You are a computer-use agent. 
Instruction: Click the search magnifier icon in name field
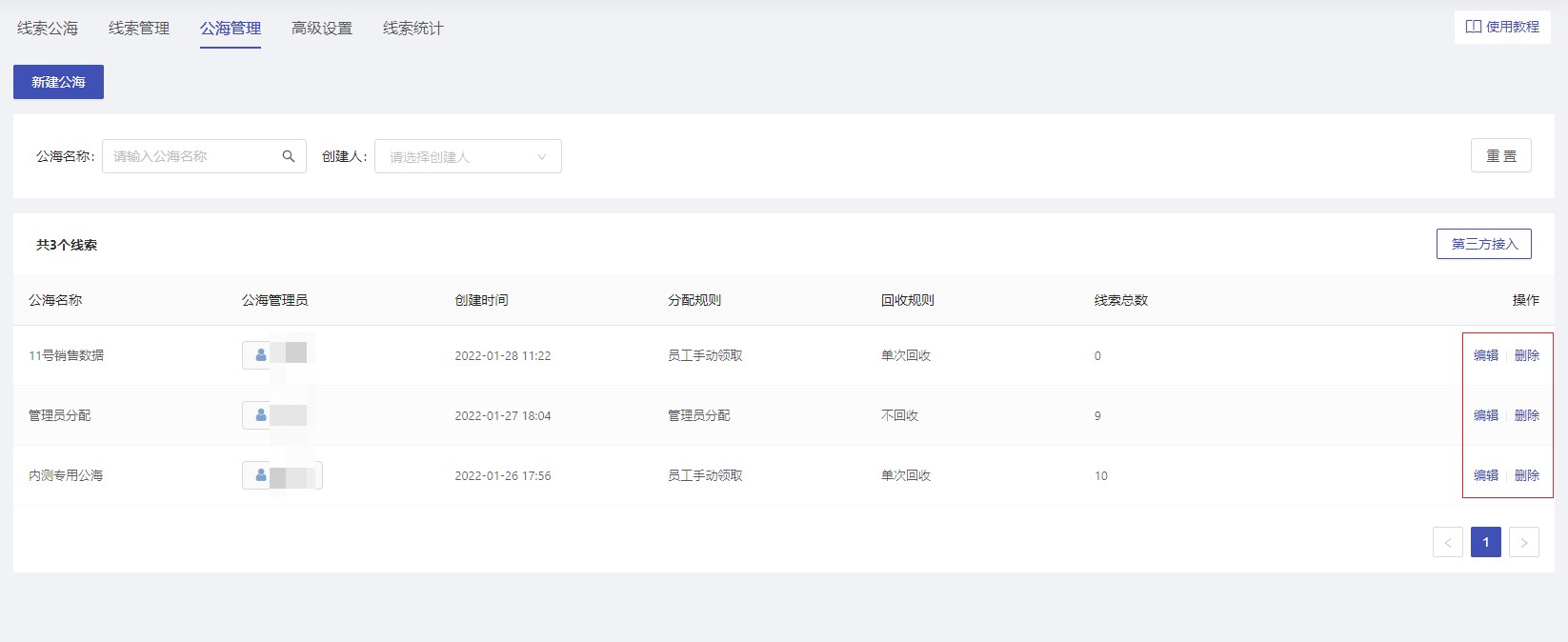[x=289, y=156]
